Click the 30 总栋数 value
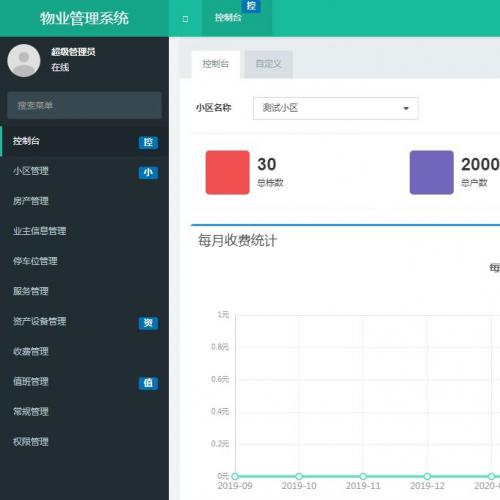Image resolution: width=500 pixels, height=500 pixels. point(267,164)
